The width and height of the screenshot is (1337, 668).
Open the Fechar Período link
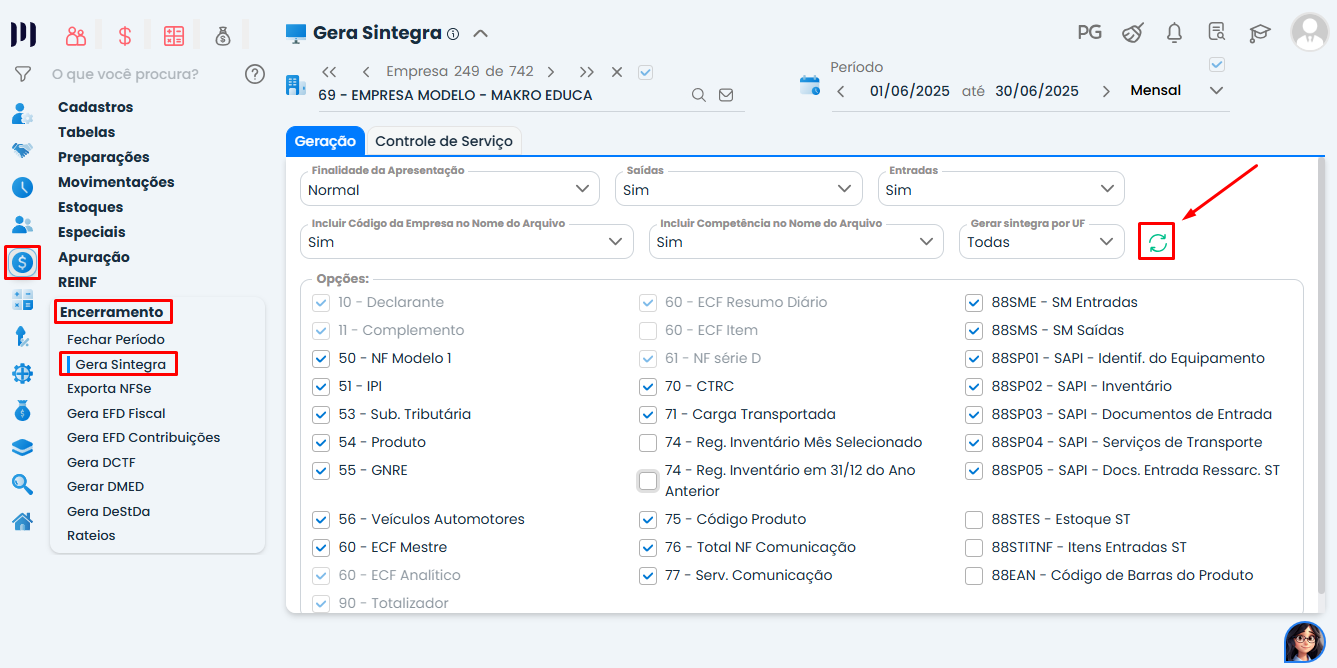pyautogui.click(x=116, y=339)
